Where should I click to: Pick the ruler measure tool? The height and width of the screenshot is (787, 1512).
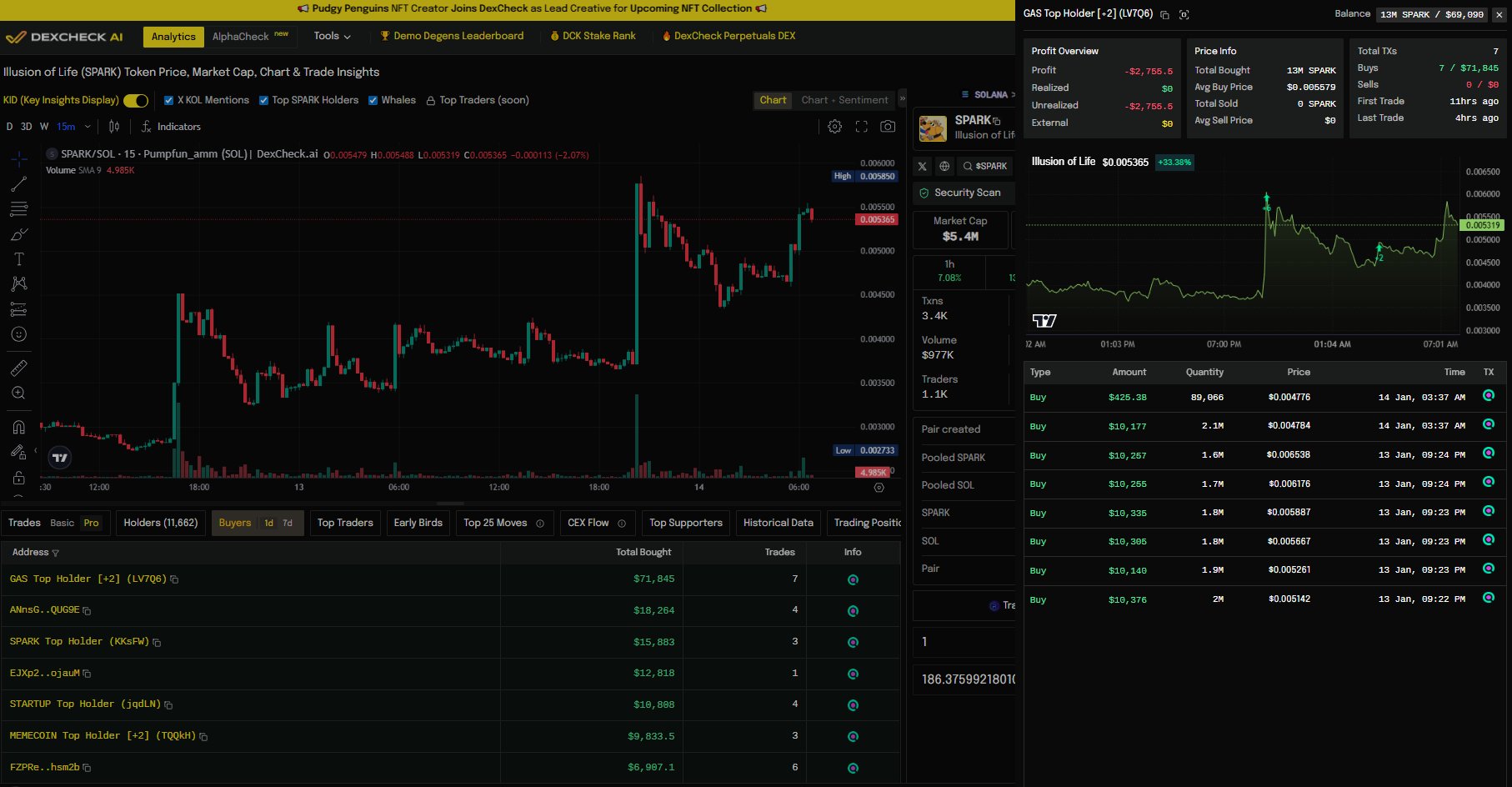click(19, 368)
